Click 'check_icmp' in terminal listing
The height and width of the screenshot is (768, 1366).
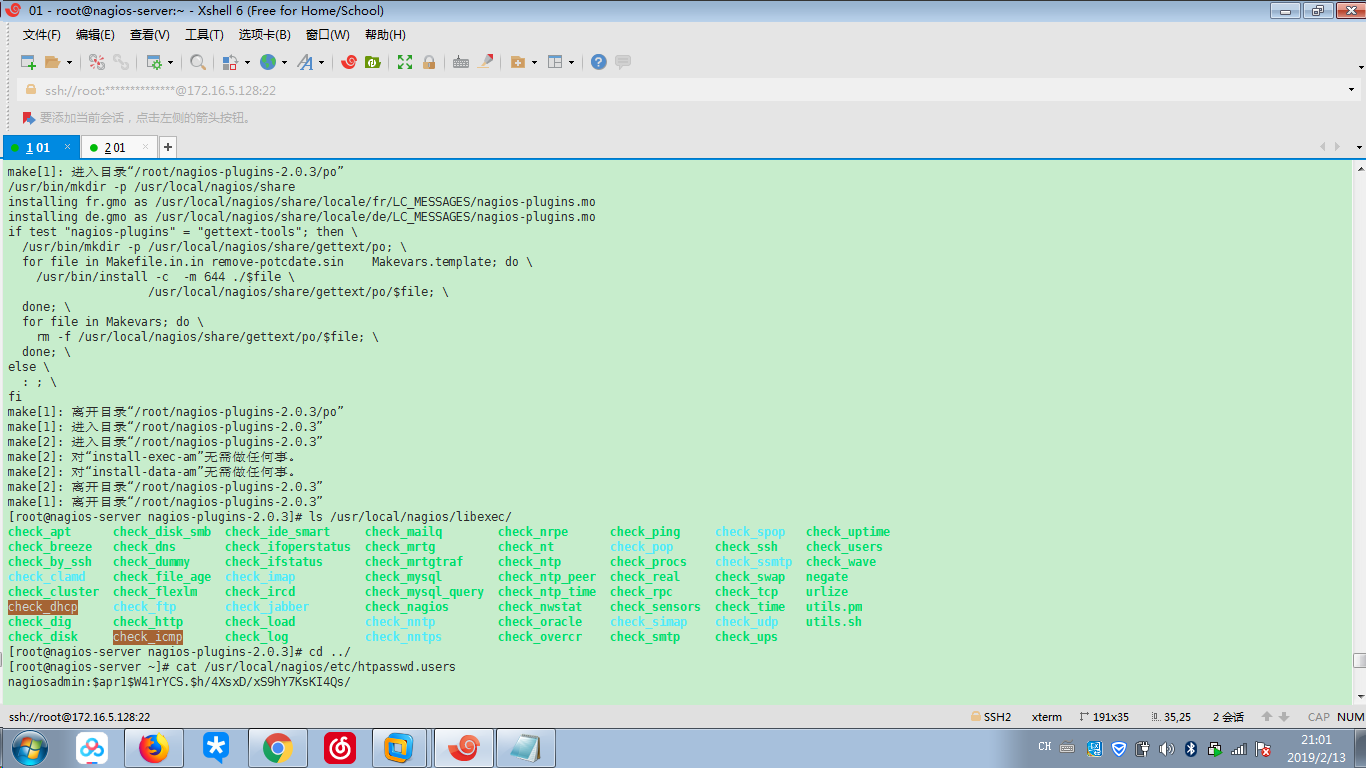pyautogui.click(x=148, y=637)
